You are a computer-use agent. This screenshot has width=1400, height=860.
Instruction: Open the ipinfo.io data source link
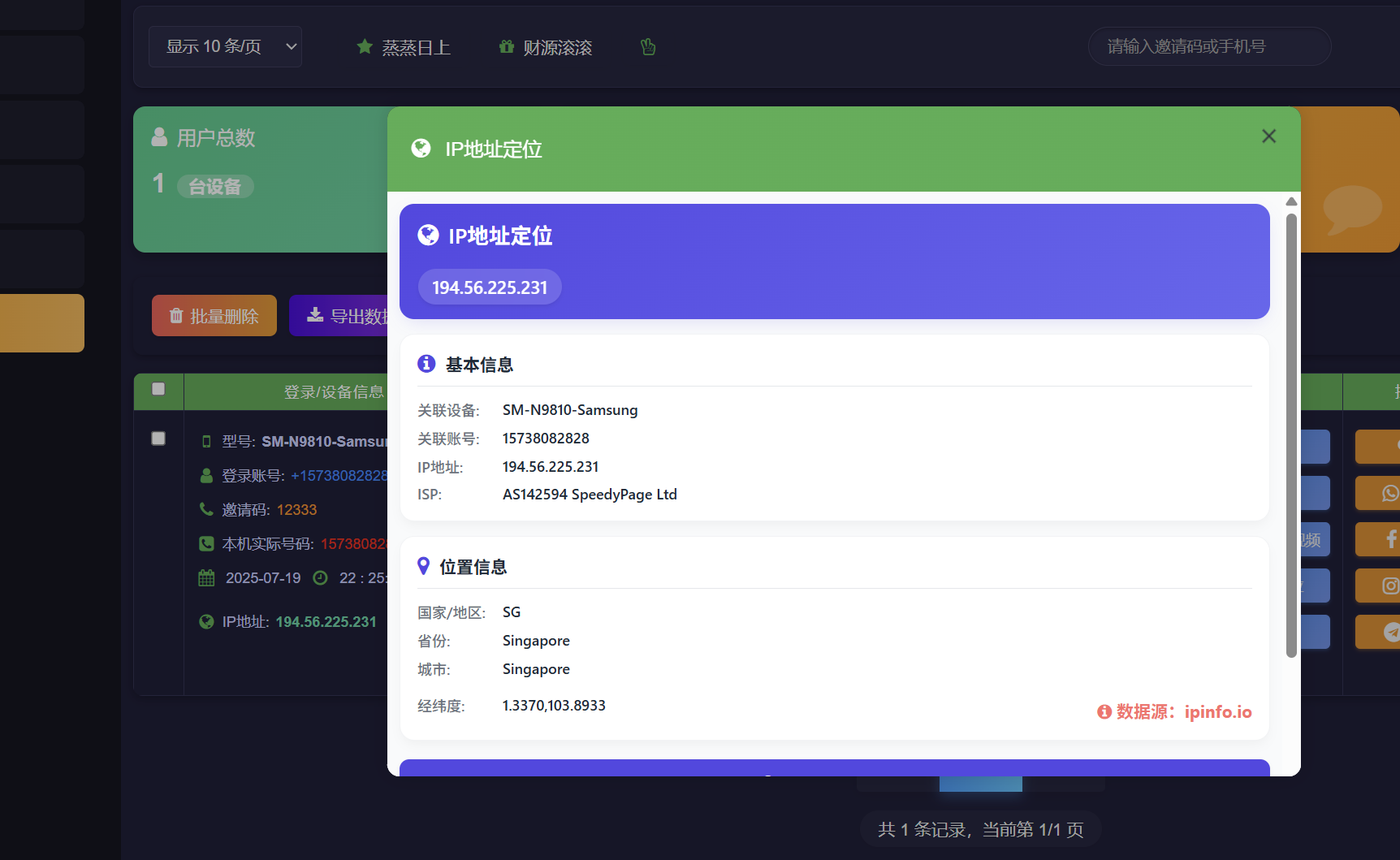pos(1217,712)
